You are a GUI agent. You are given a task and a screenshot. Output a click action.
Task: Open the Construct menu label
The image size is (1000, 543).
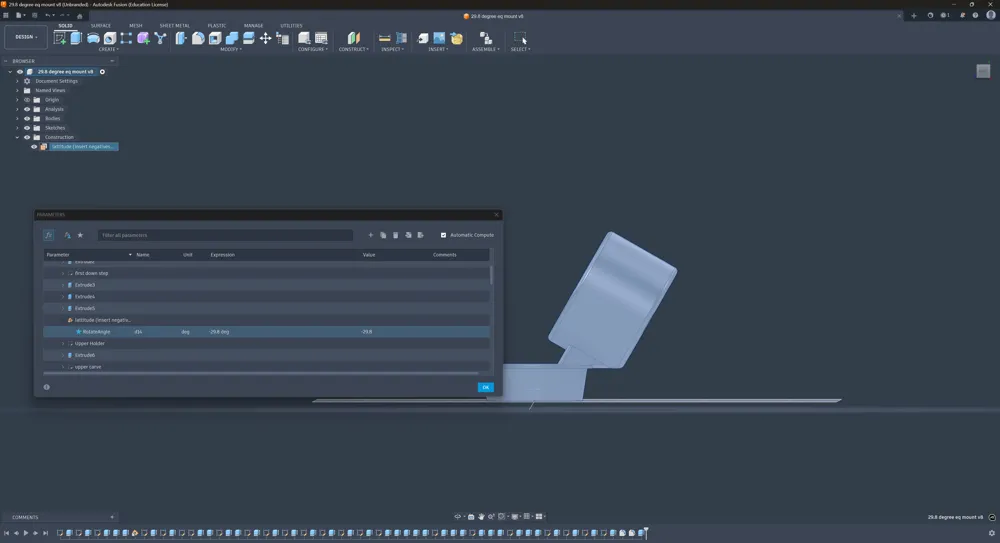(353, 49)
